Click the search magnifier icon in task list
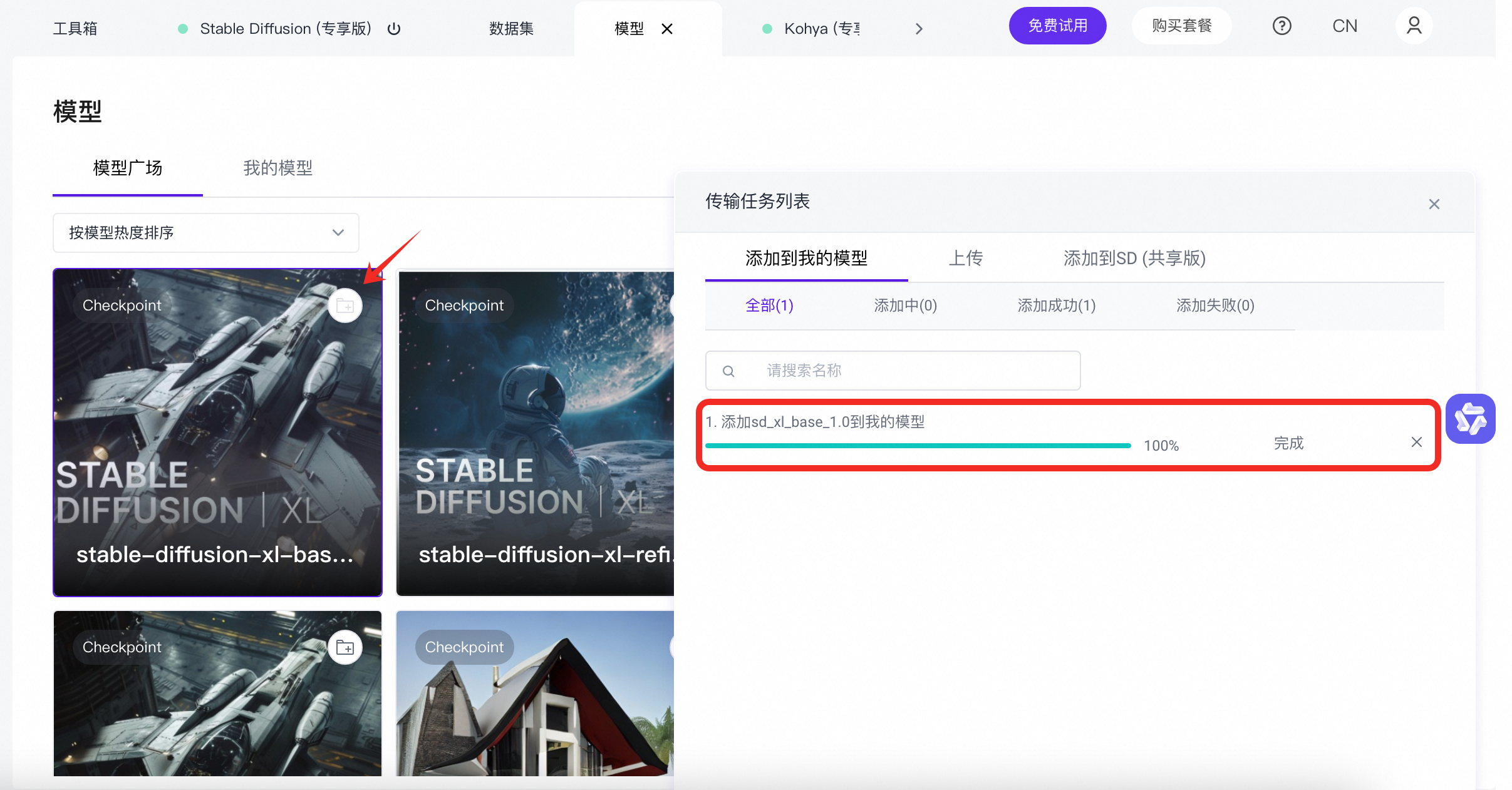The image size is (1512, 790). click(728, 371)
